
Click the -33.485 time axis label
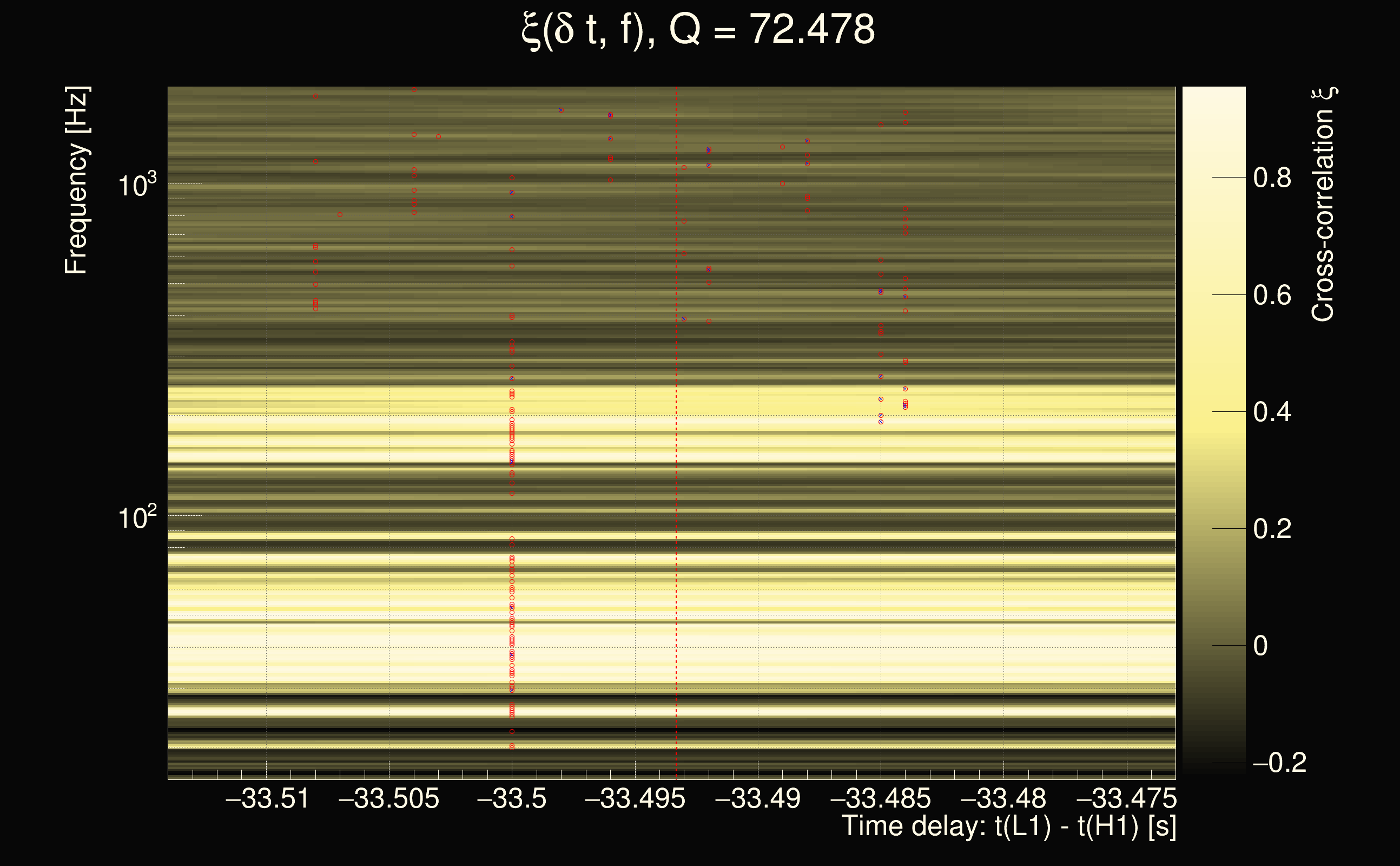[880, 798]
